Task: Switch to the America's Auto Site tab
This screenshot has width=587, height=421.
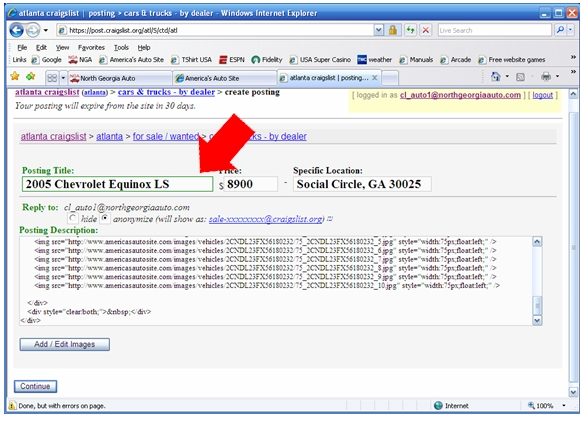Action: pyautogui.click(x=225, y=78)
